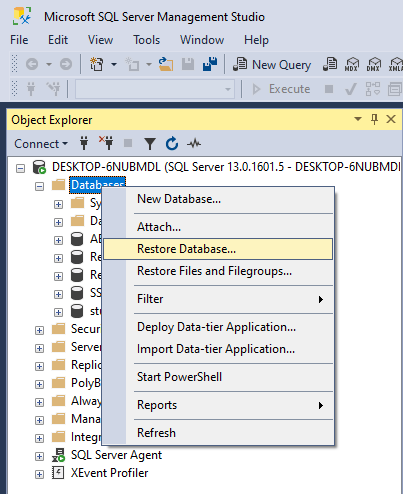The width and height of the screenshot is (403, 494).
Task: Select Import Data-tier Application...
Action: pyautogui.click(x=218, y=349)
